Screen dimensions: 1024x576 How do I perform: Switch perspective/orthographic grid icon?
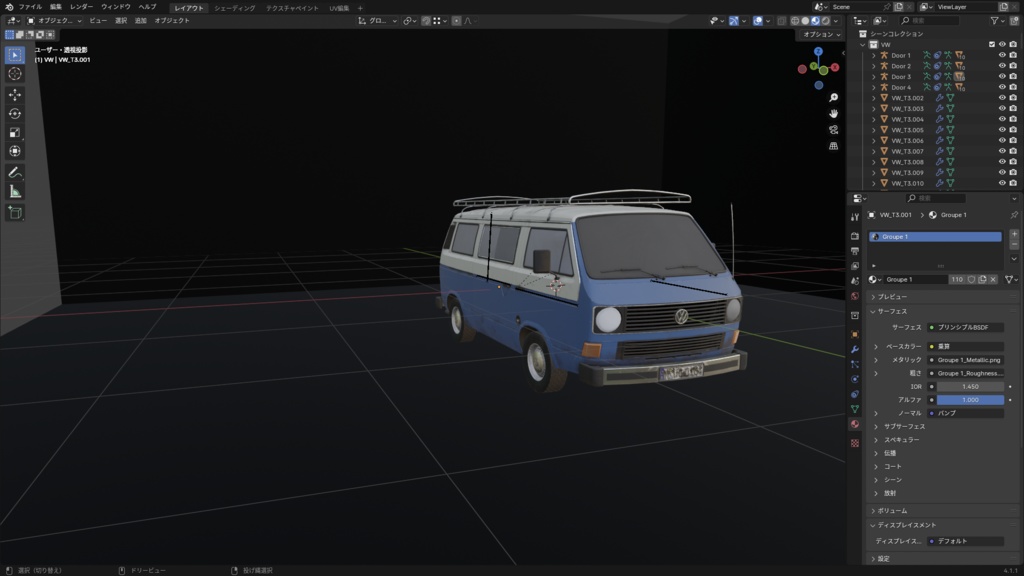(833, 146)
